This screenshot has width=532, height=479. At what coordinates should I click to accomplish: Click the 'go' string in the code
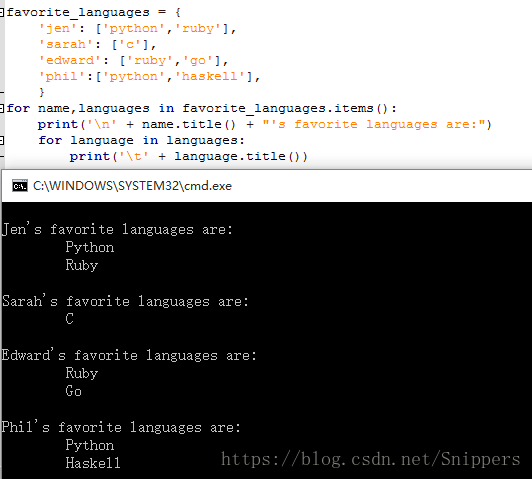point(198,60)
